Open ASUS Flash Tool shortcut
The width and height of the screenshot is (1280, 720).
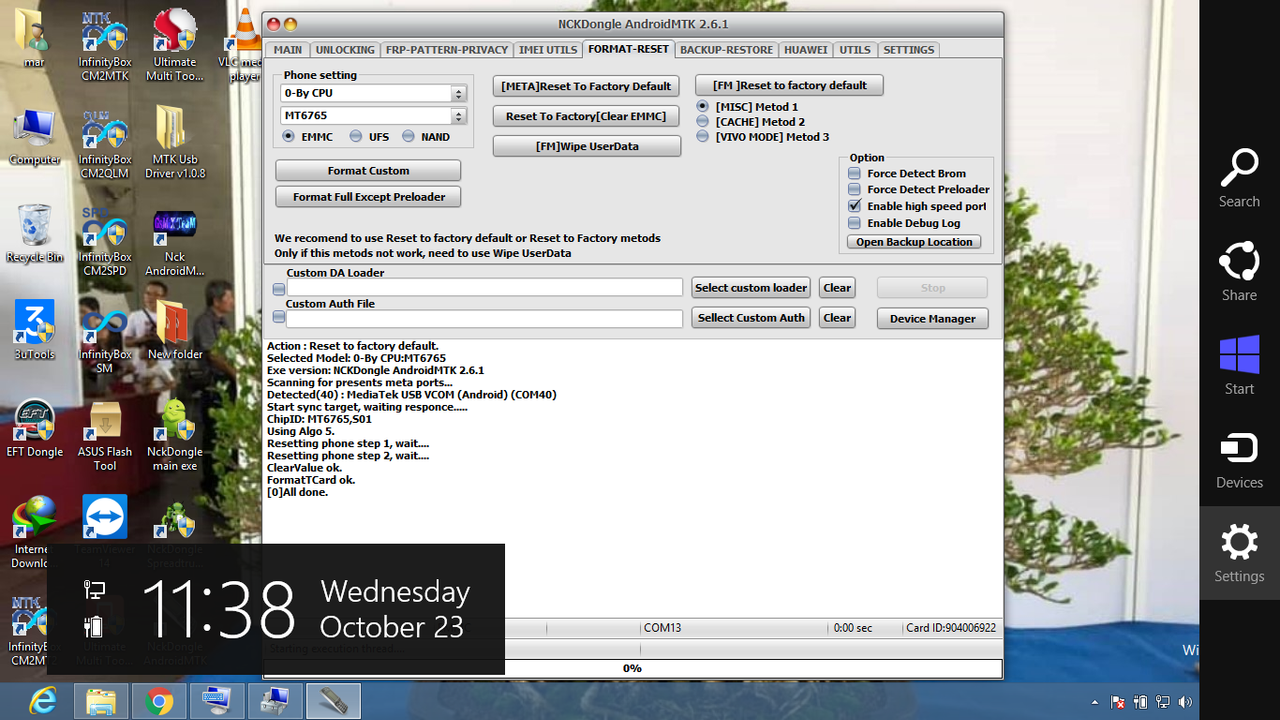click(105, 435)
